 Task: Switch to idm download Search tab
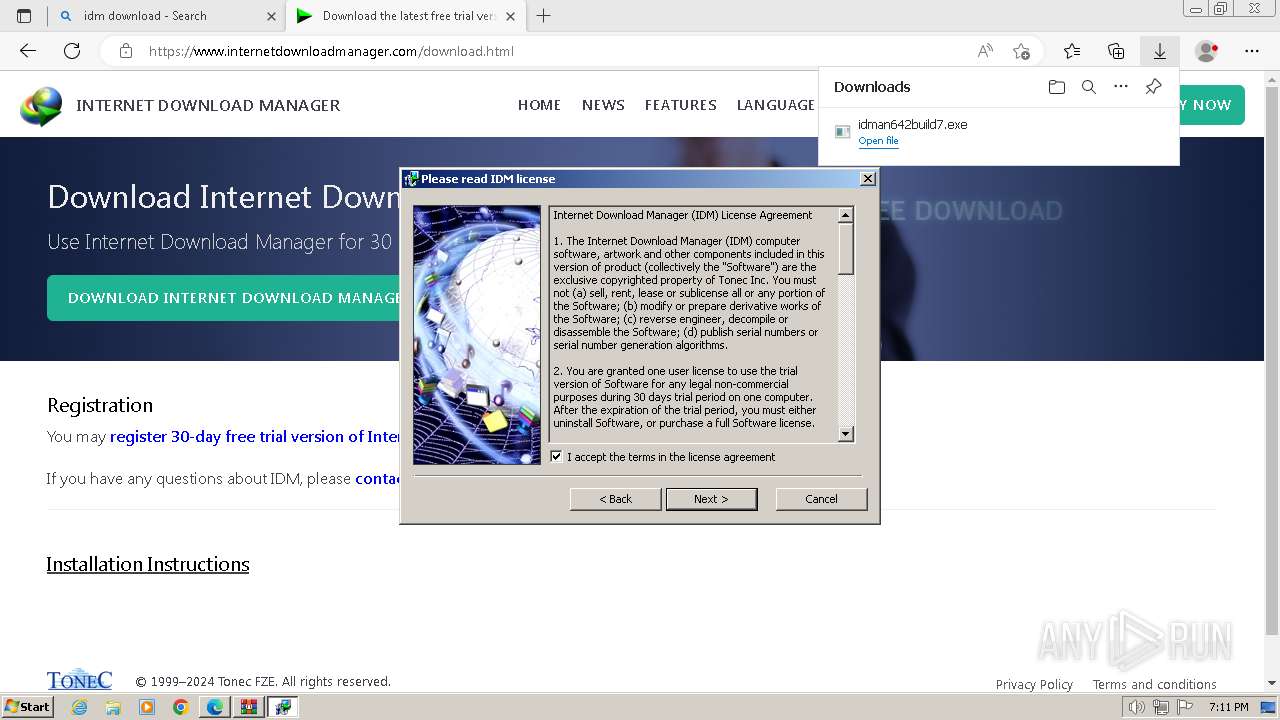(x=167, y=16)
